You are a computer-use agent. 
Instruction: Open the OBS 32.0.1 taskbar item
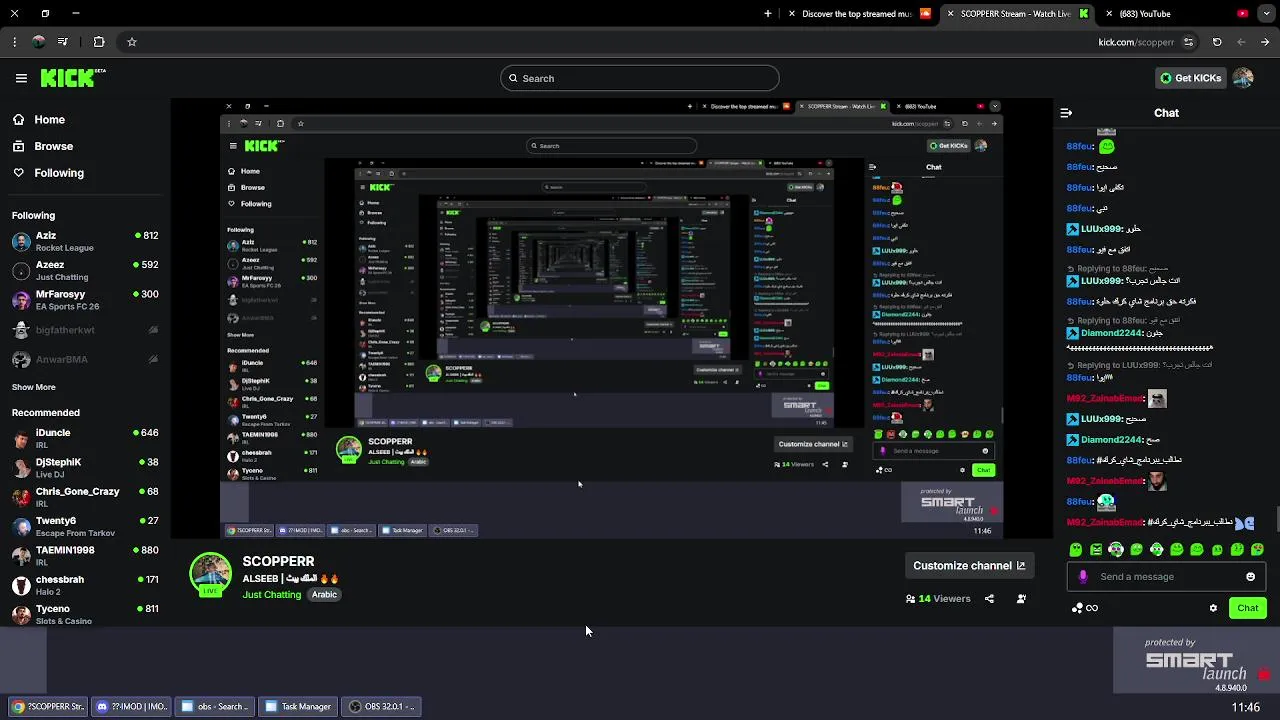pos(382,707)
